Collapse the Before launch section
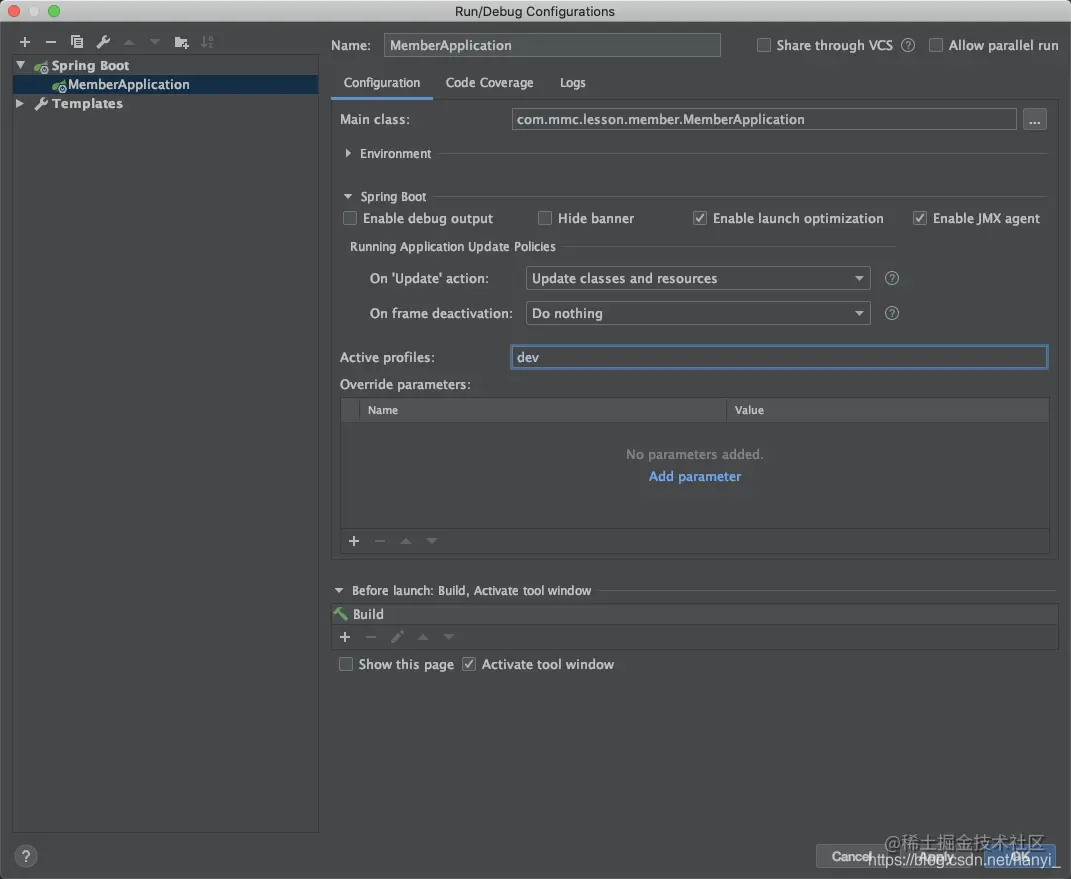The height and width of the screenshot is (879, 1071). click(x=339, y=591)
